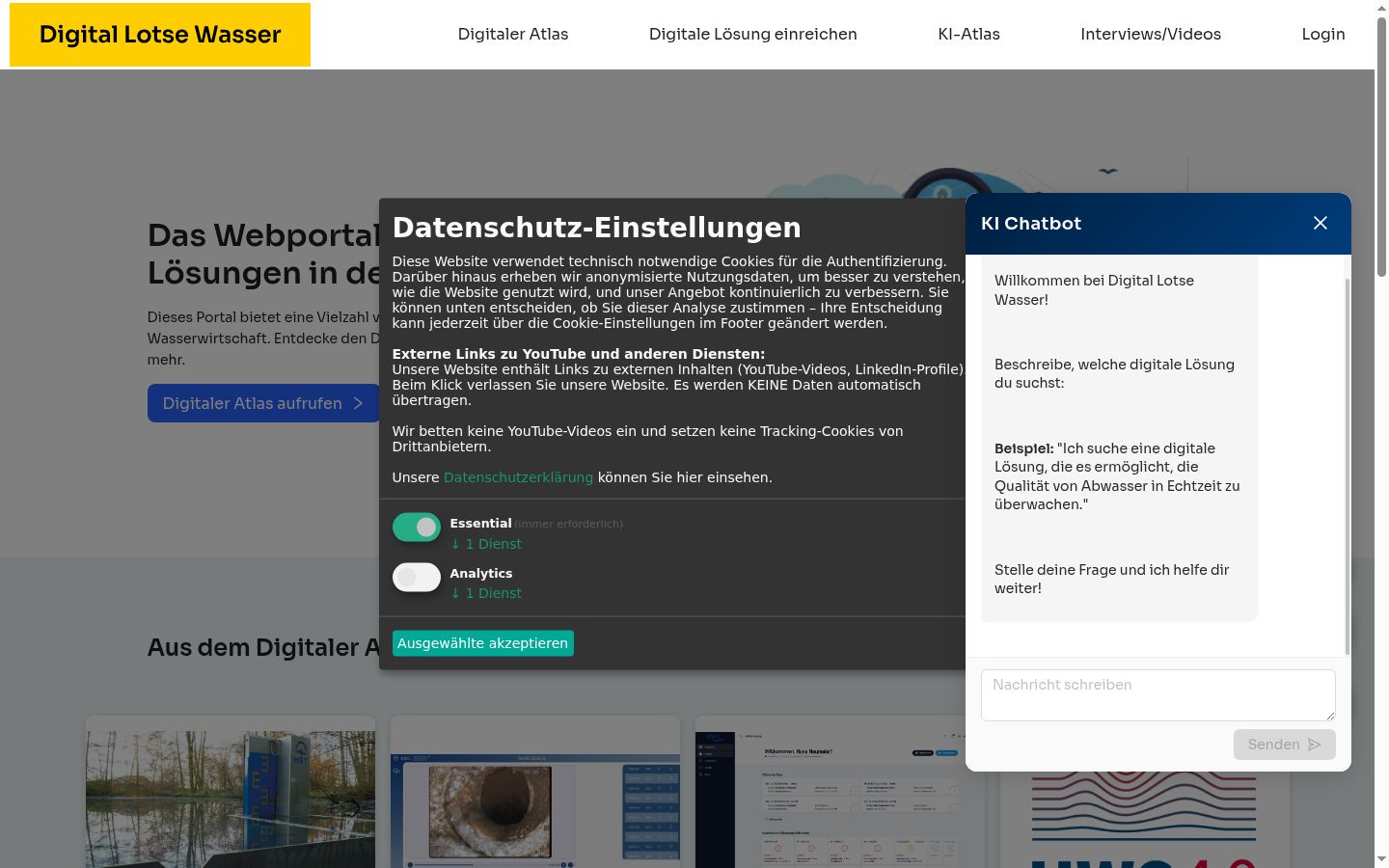
Task: Enable the Analytics cookies switch
Action: tap(417, 577)
